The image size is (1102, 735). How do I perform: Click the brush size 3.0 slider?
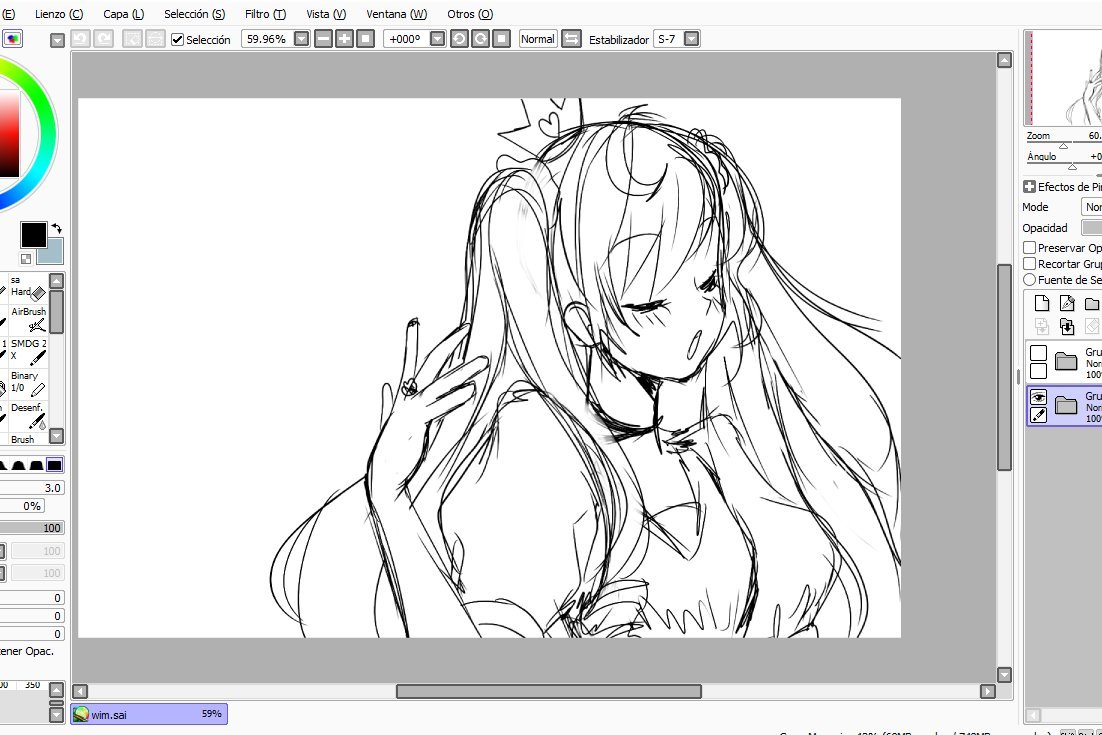[32, 488]
